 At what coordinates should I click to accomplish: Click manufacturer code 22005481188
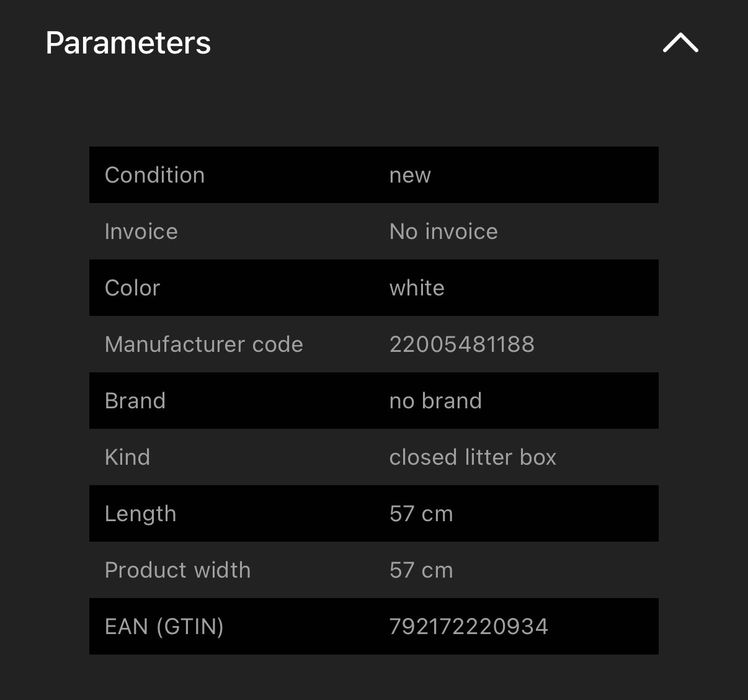tap(462, 344)
